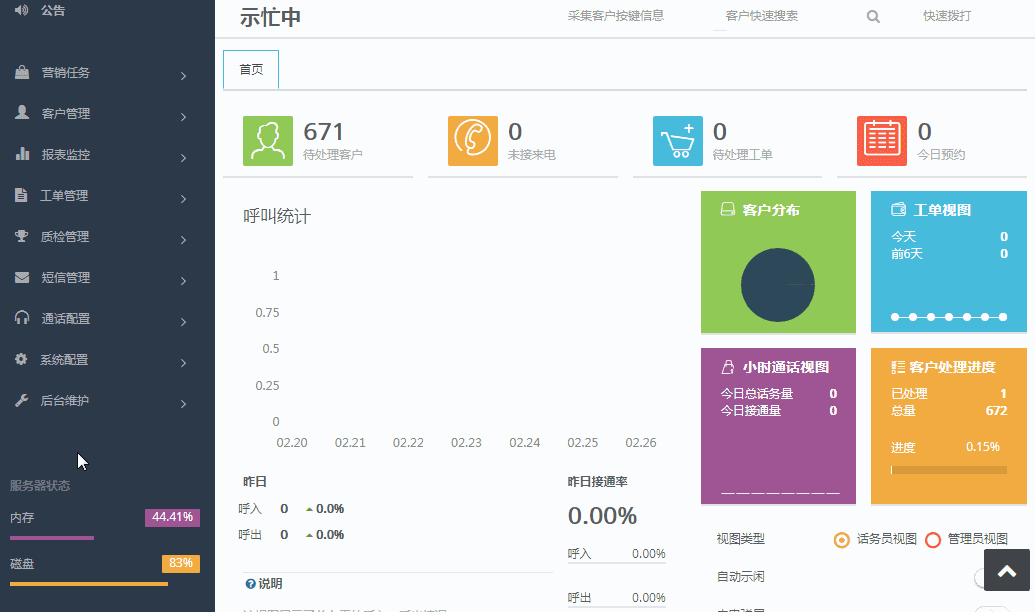Screen dimensions: 1035x612
Task: Click the SMS management envelope icon
Action: pos(22,277)
